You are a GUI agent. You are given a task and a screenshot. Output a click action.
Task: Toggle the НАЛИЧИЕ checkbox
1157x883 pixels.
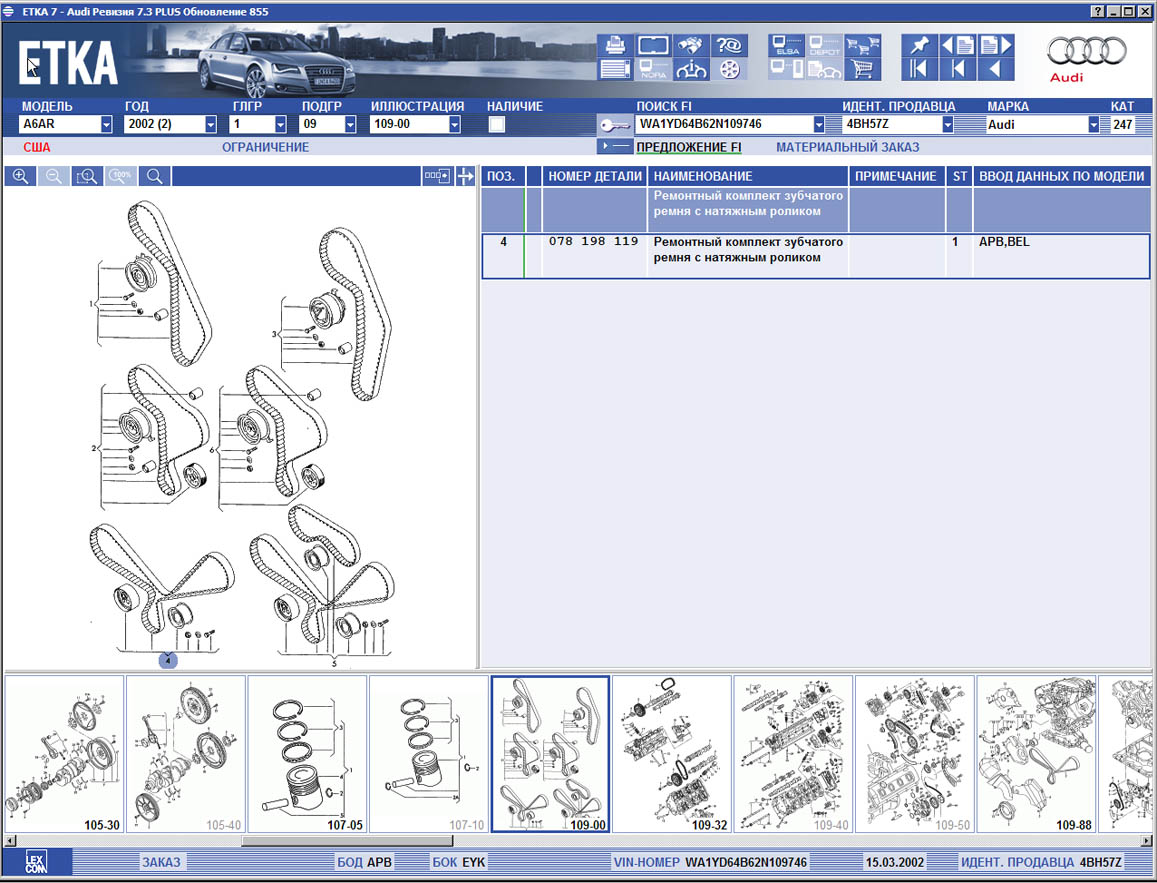496,125
